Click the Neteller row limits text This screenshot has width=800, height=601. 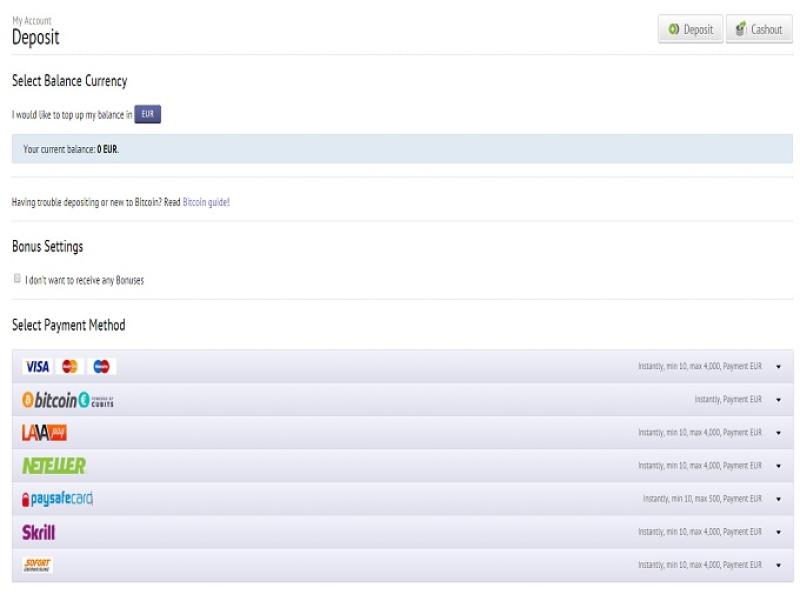699,466
